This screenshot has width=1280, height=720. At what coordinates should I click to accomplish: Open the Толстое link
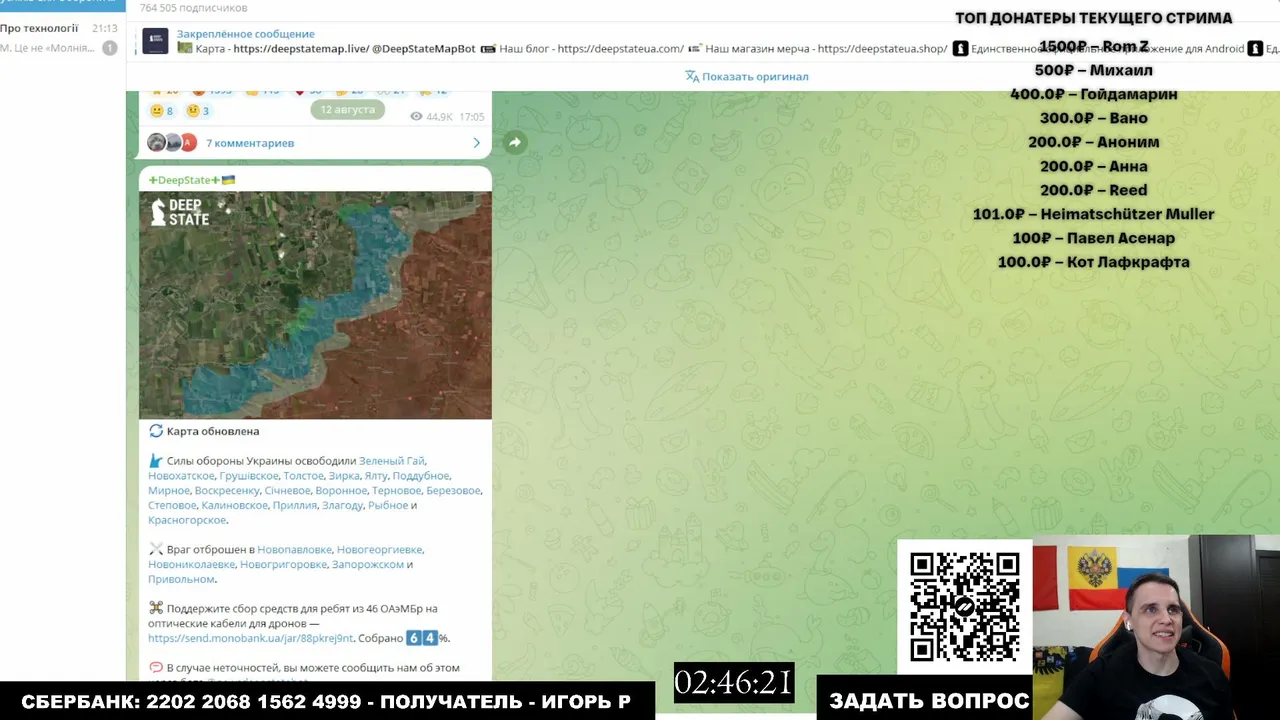pyautogui.click(x=303, y=476)
